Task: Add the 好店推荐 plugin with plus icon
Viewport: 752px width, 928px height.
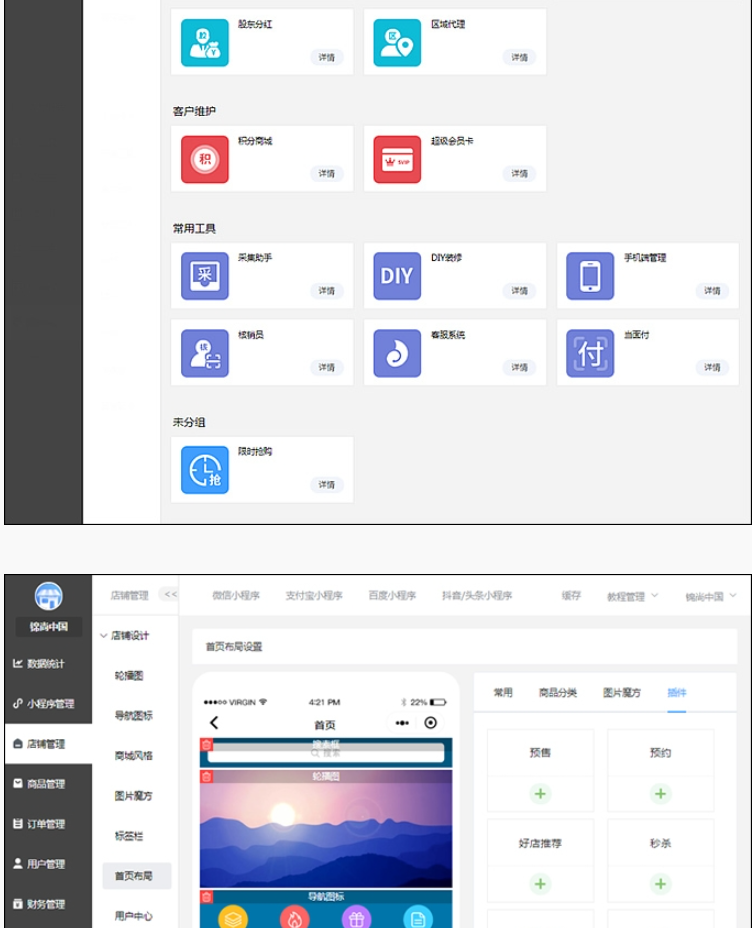Action: [x=540, y=884]
